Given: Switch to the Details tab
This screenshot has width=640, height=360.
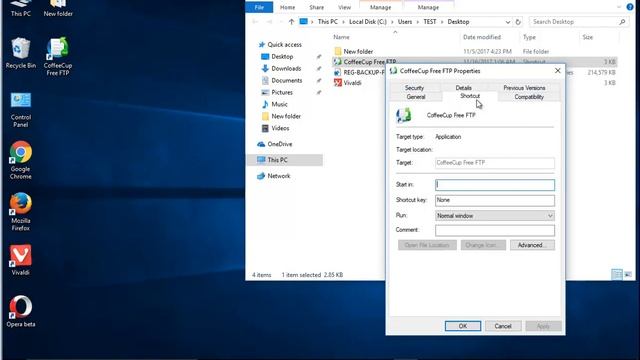Looking at the screenshot, I should (x=463, y=88).
